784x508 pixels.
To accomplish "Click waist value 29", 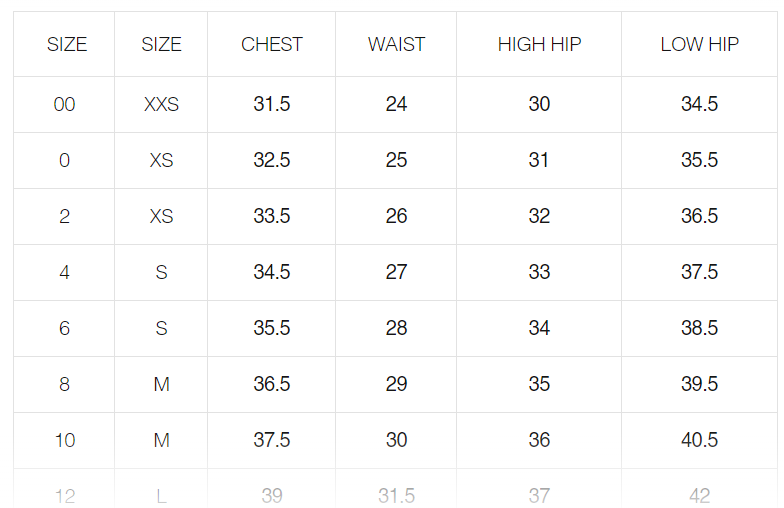I will 396,385.
